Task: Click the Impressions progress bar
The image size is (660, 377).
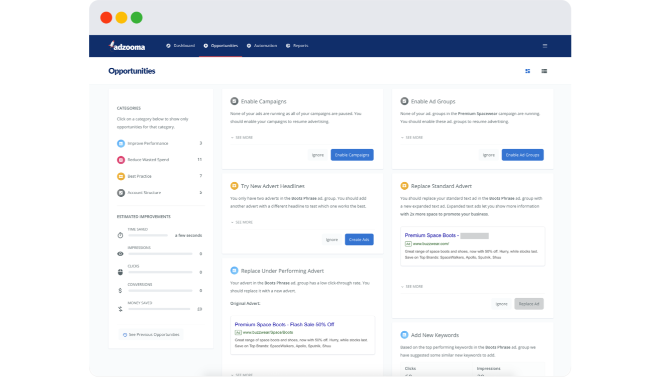Action: [x=160, y=254]
